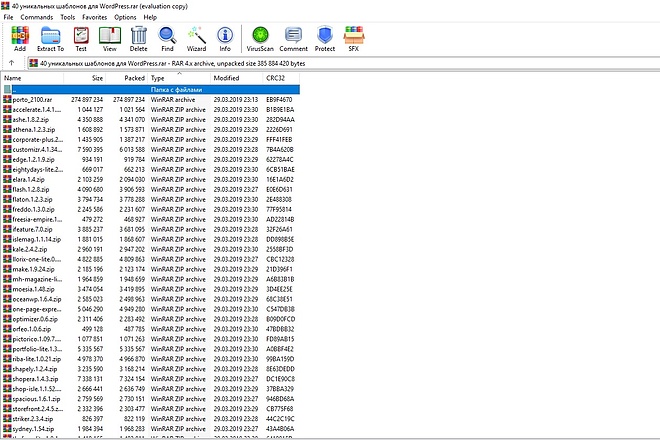This screenshot has height=440, width=660.
Task: Select the riba-lite.1.0.21.zip file
Action: 37,359
